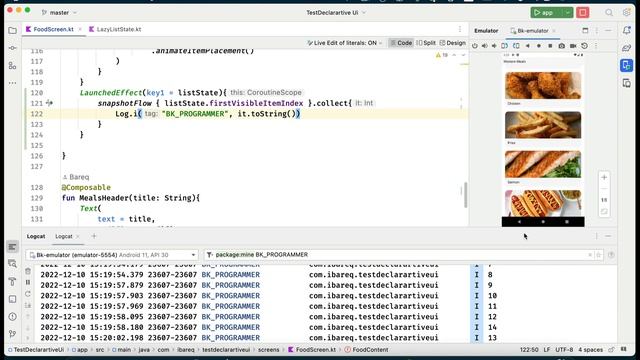The height and width of the screenshot is (360, 640).
Task: Clear Logcat with the trash icon
Action: coord(28,271)
